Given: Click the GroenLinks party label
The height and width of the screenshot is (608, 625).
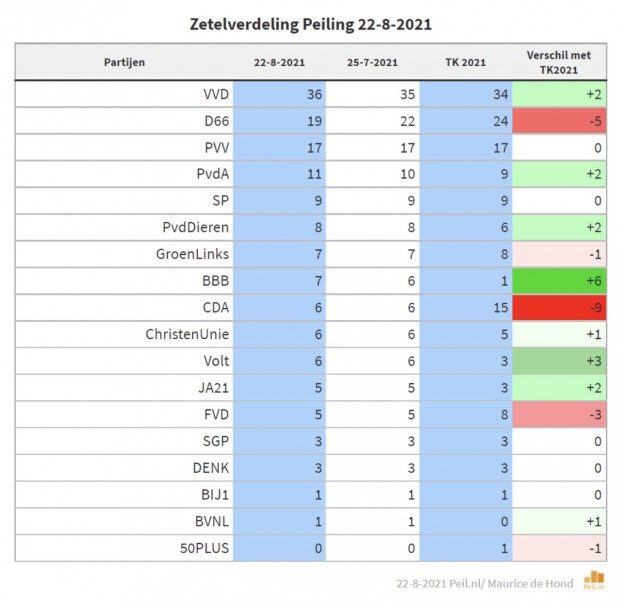Looking at the screenshot, I should 196,254.
